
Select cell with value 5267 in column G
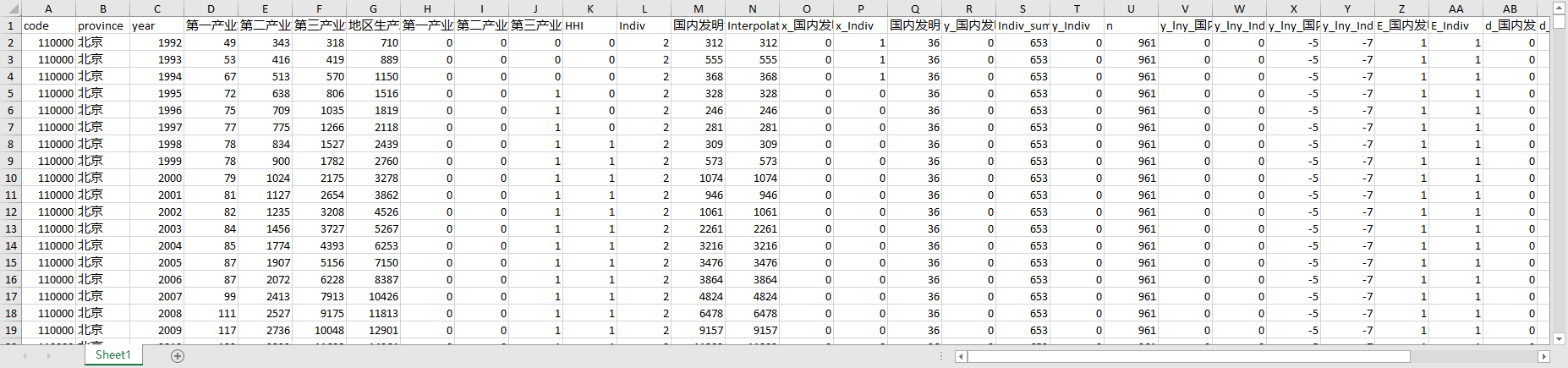373,228
